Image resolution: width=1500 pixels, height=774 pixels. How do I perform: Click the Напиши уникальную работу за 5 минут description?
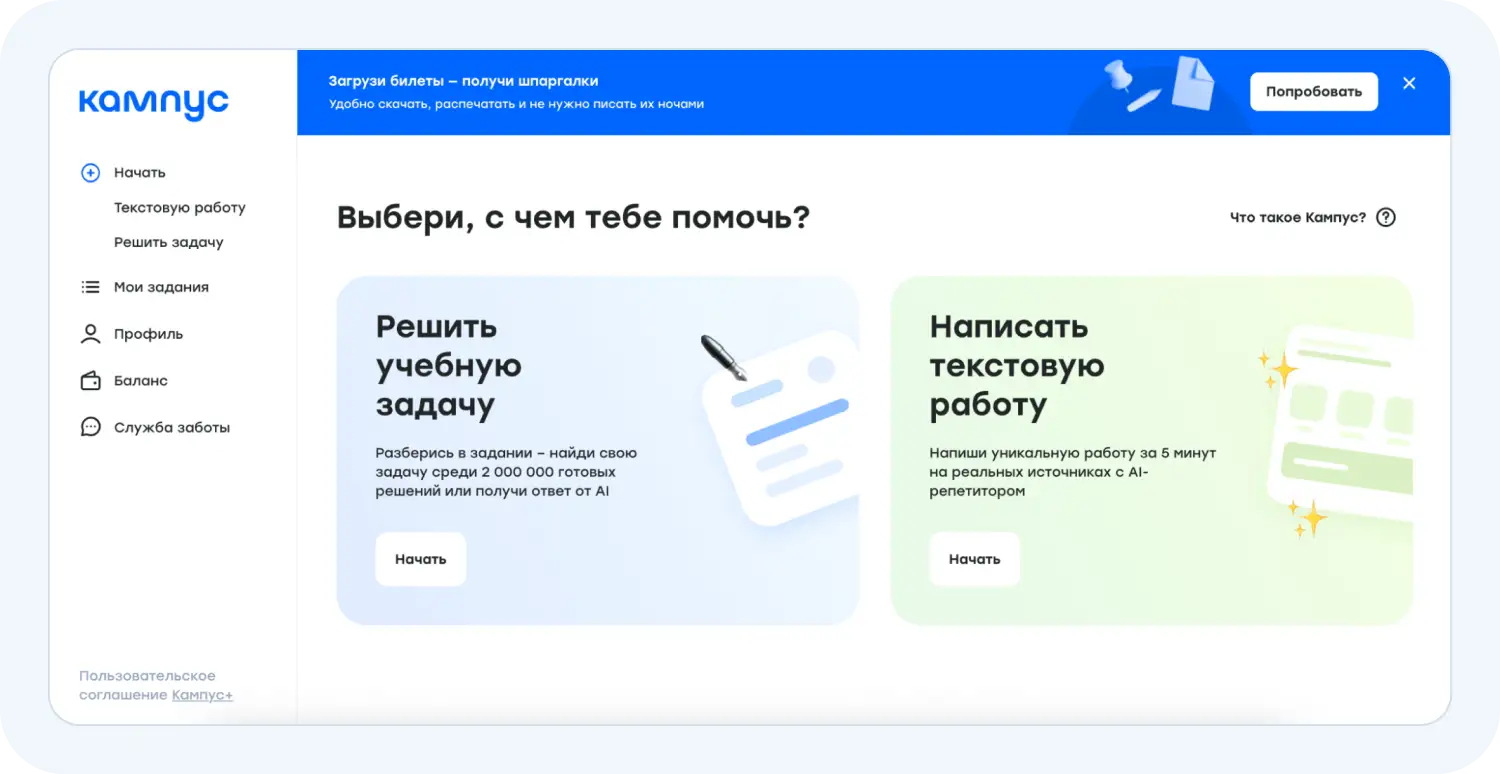click(1073, 472)
